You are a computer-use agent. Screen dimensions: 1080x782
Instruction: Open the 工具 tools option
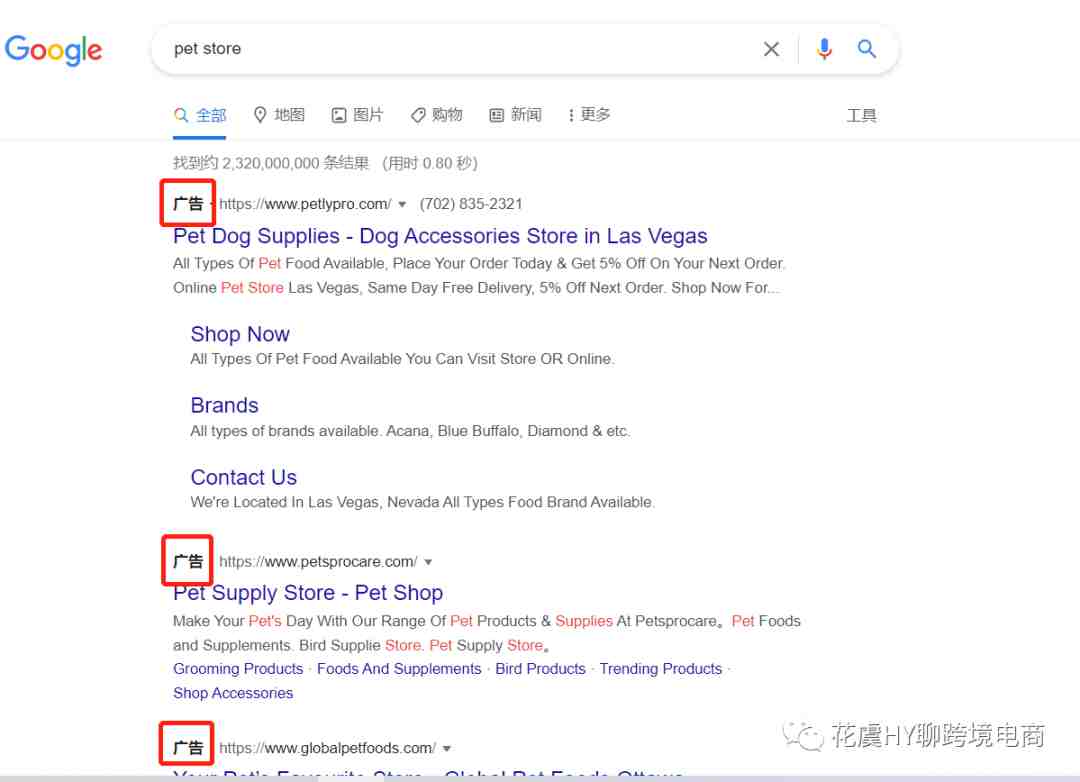pyautogui.click(x=862, y=116)
